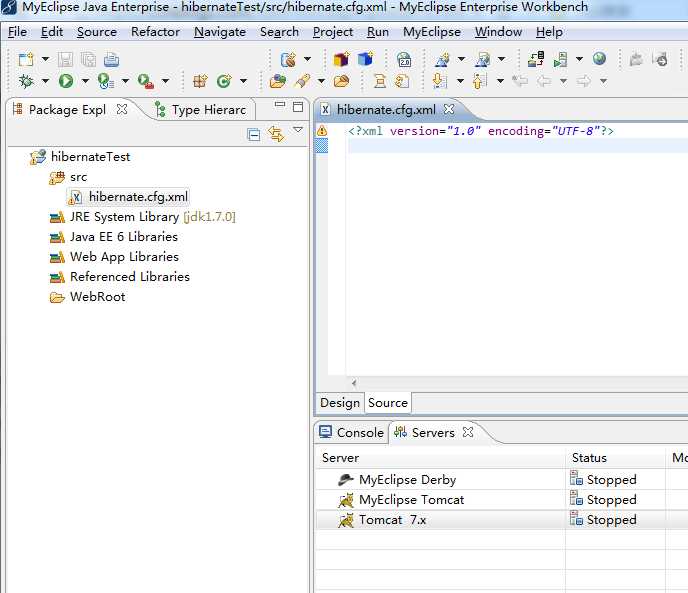The width and height of the screenshot is (688, 593).
Task: Click the yellow-purple cube new module icon
Action: (x=341, y=59)
